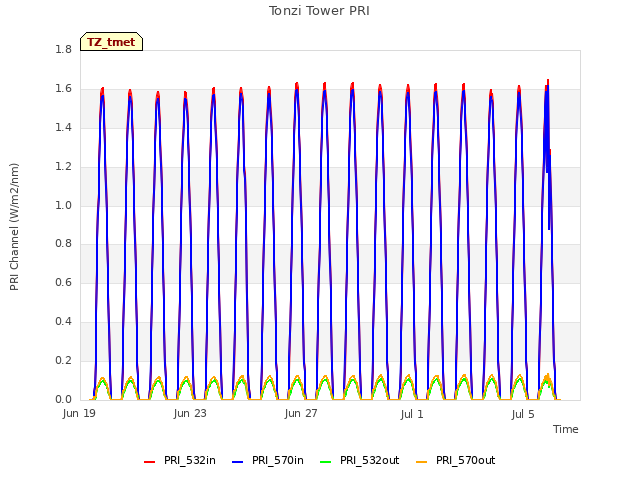Click the 1.4 y-axis tick label
The width and height of the screenshot is (640, 480).
pyautogui.click(x=64, y=128)
